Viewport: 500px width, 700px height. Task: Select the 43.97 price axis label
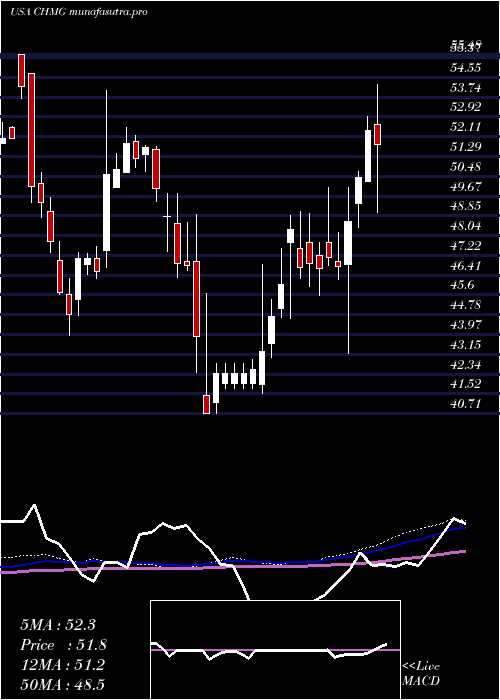466,325
